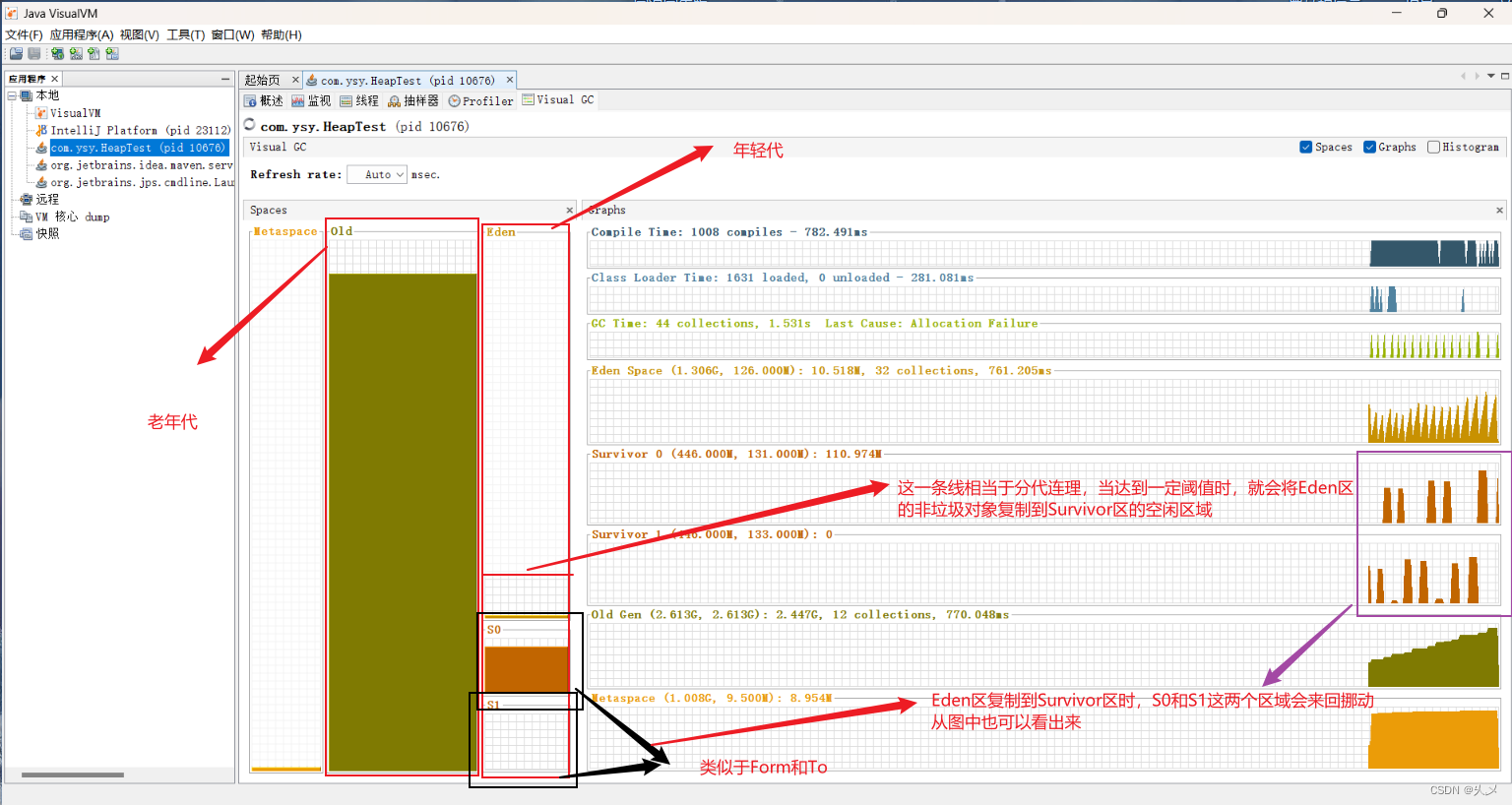Screen dimensions: 1512x805
Task: Click the Java icon beside org.jetbrains.idea.maven
Action: click(x=41, y=165)
